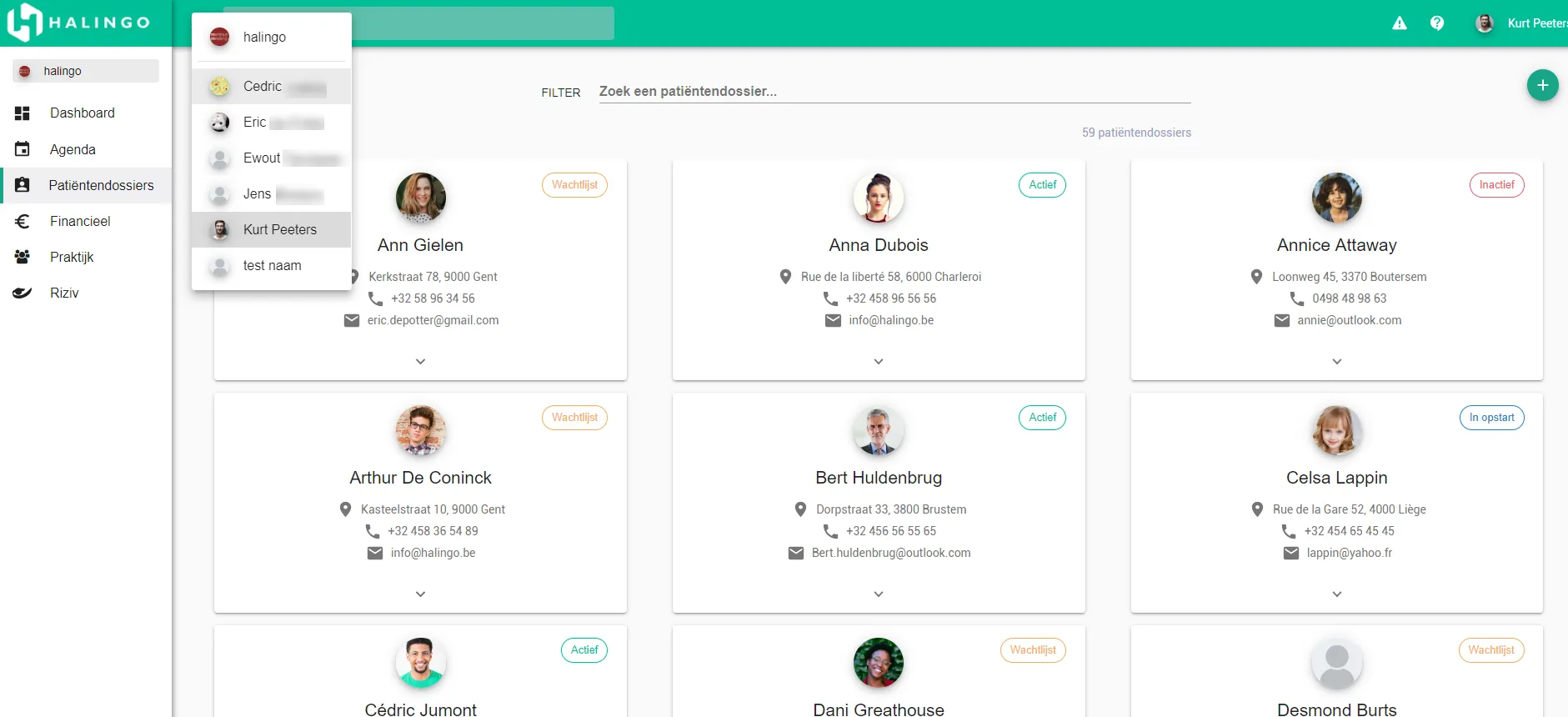Expand the Annice Attaway card details
The width and height of the screenshot is (1568, 717).
pos(1337,362)
